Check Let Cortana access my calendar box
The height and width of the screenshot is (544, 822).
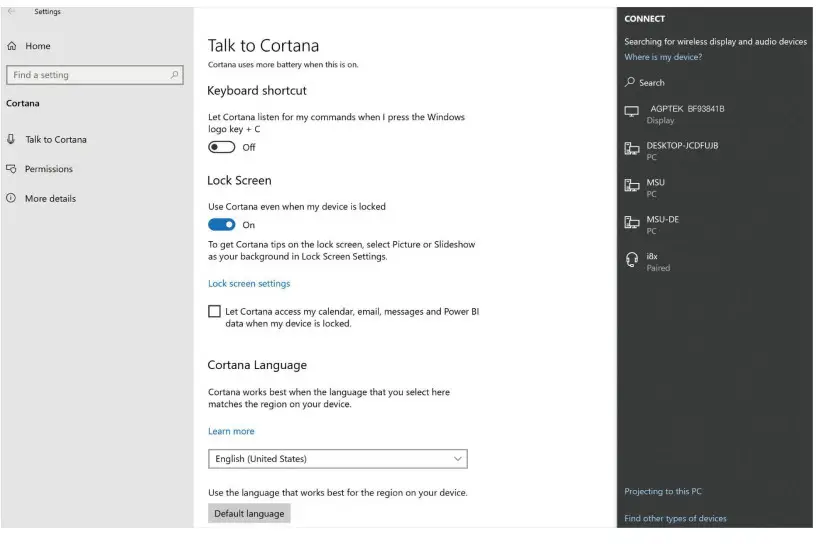point(214,312)
